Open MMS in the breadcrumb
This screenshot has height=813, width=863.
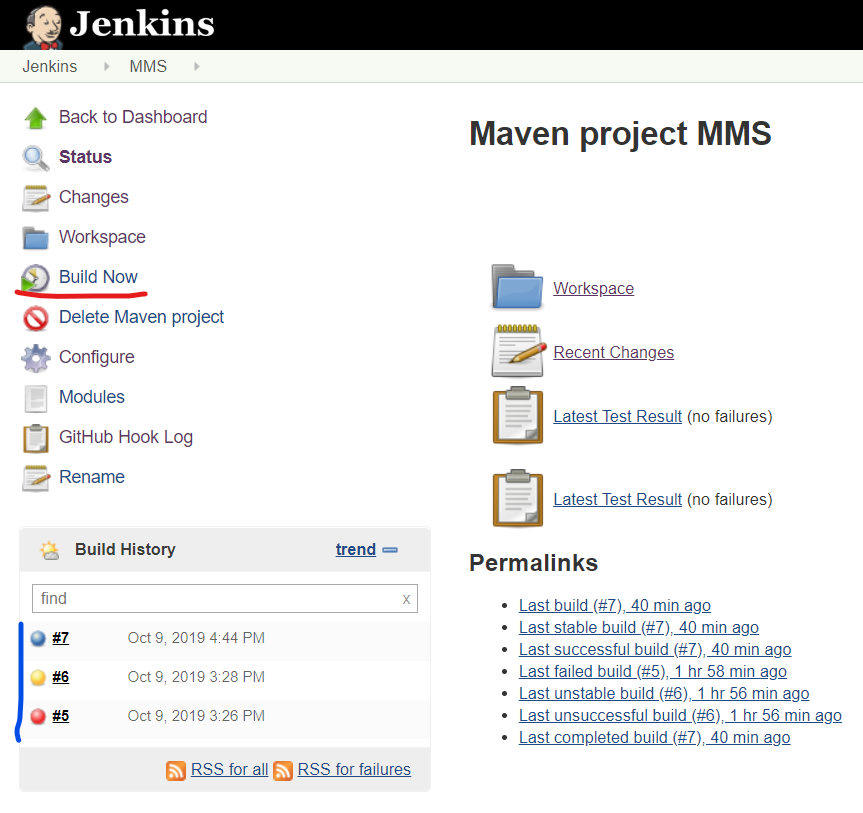148,67
